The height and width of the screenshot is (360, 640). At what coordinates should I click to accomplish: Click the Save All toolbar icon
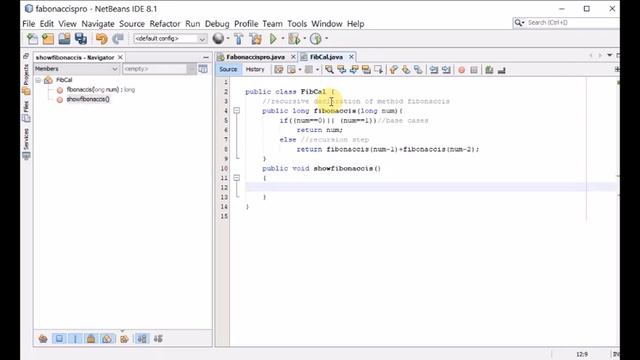point(81,39)
